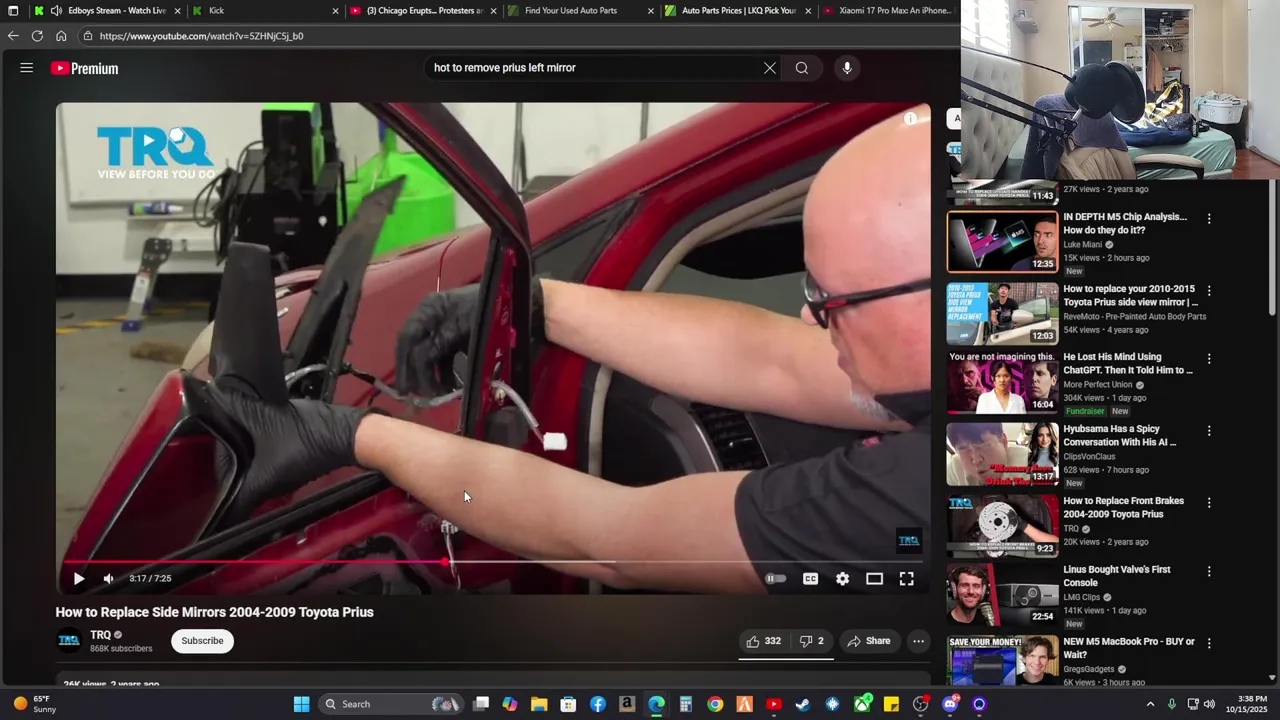
Task: Dislike the video with thumbs down
Action: (811, 641)
